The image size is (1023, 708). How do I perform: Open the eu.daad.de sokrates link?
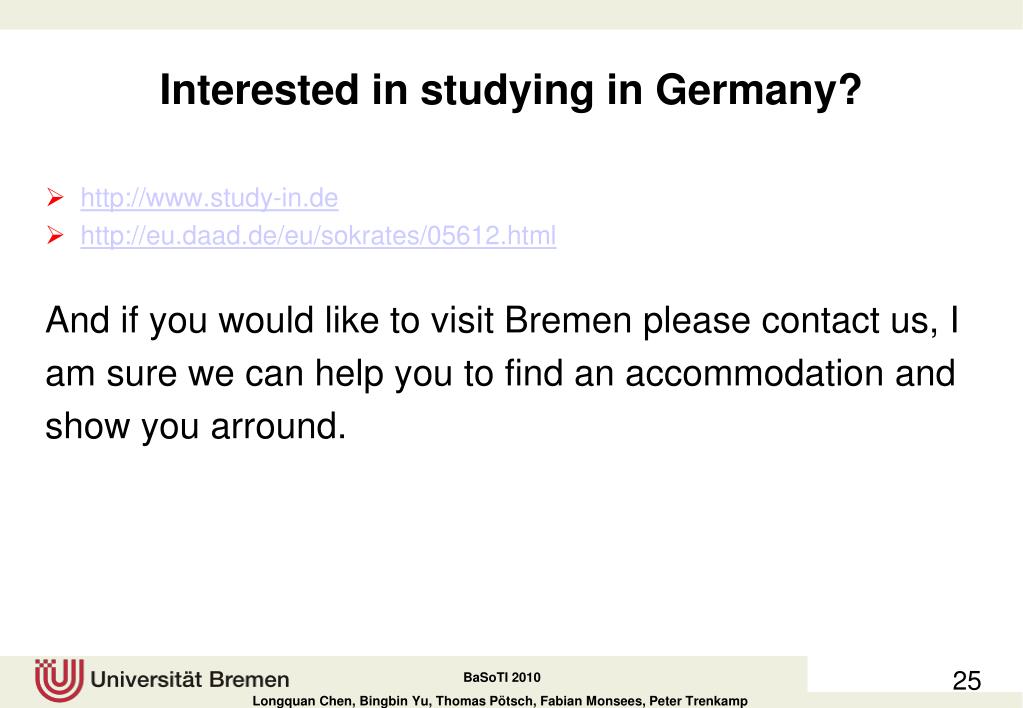coord(318,235)
